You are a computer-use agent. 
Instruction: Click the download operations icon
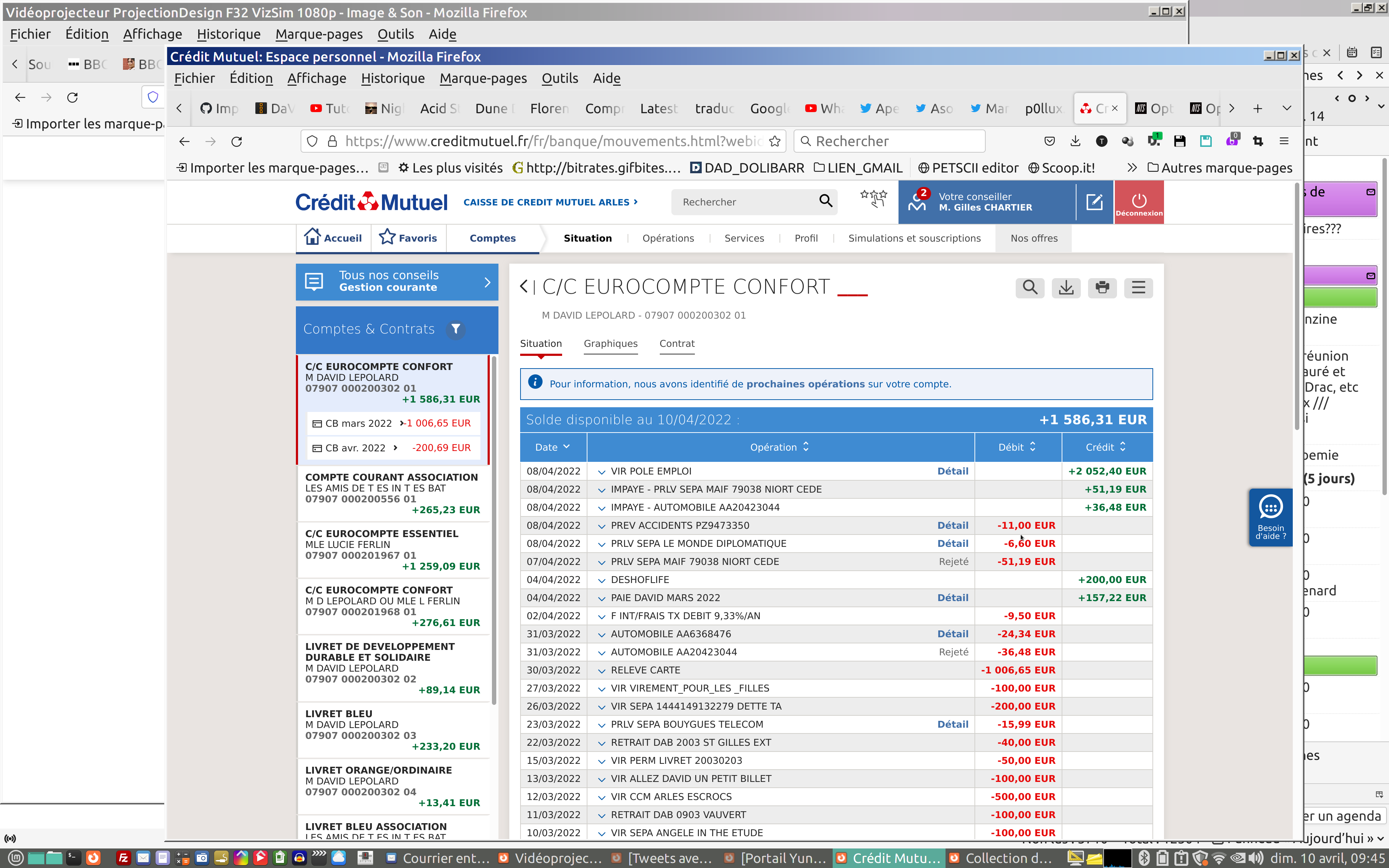click(1066, 288)
